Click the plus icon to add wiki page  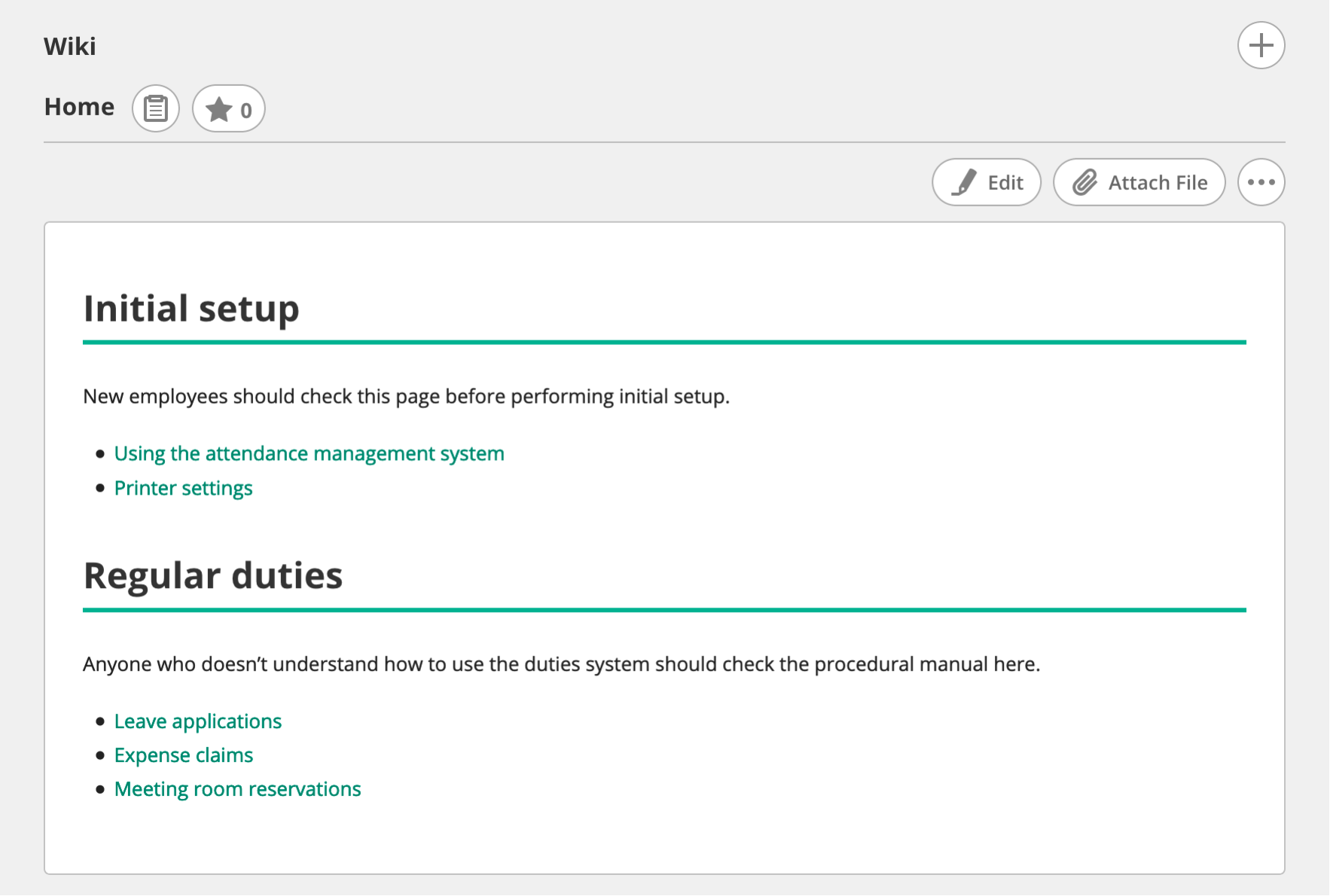[1261, 45]
